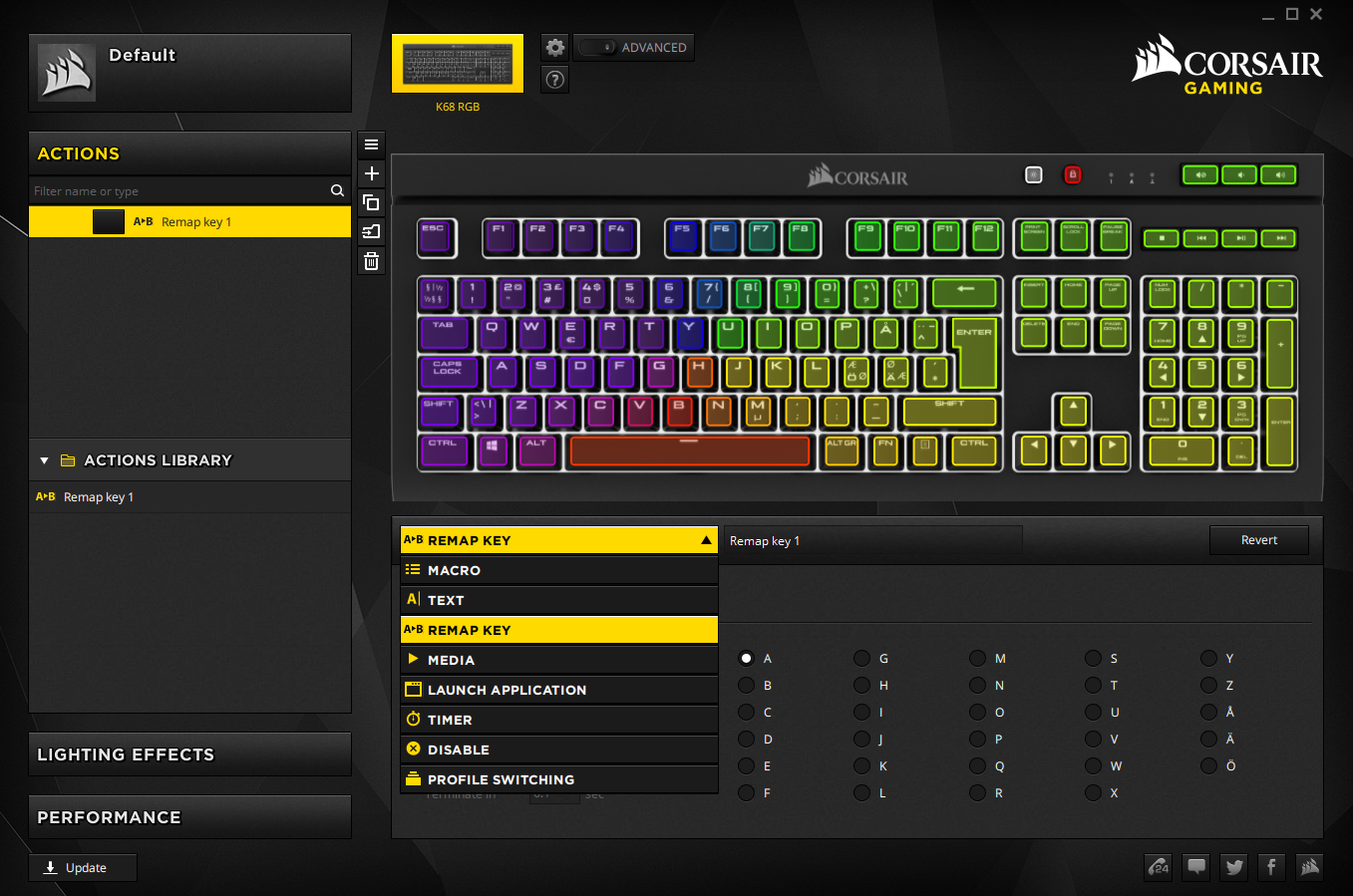1353x896 pixels.
Task: Open the Twitter icon link
Action: tap(1234, 867)
